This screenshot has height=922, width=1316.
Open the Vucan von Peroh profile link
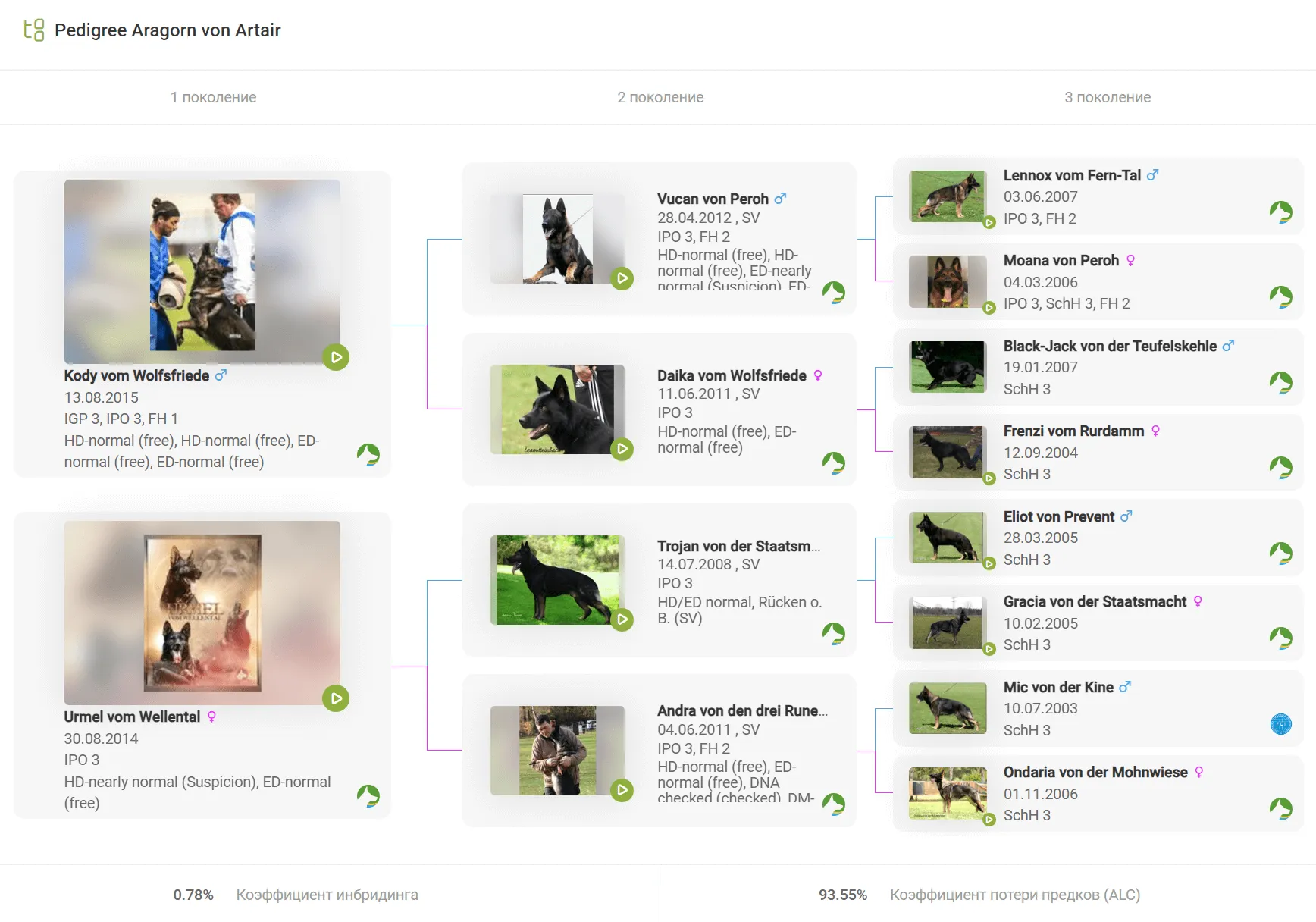click(712, 199)
